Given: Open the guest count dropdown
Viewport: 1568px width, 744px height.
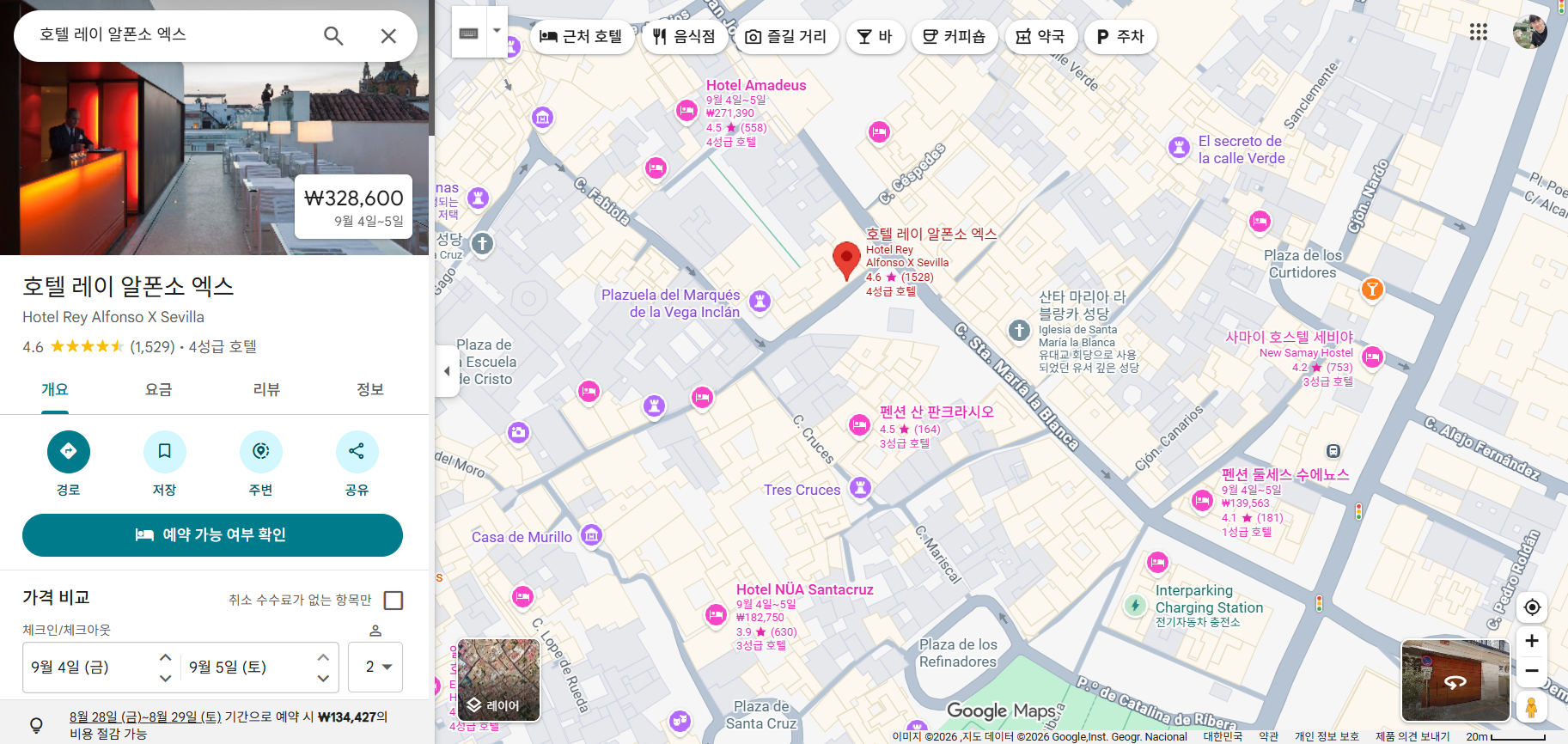Looking at the screenshot, I should (x=375, y=667).
